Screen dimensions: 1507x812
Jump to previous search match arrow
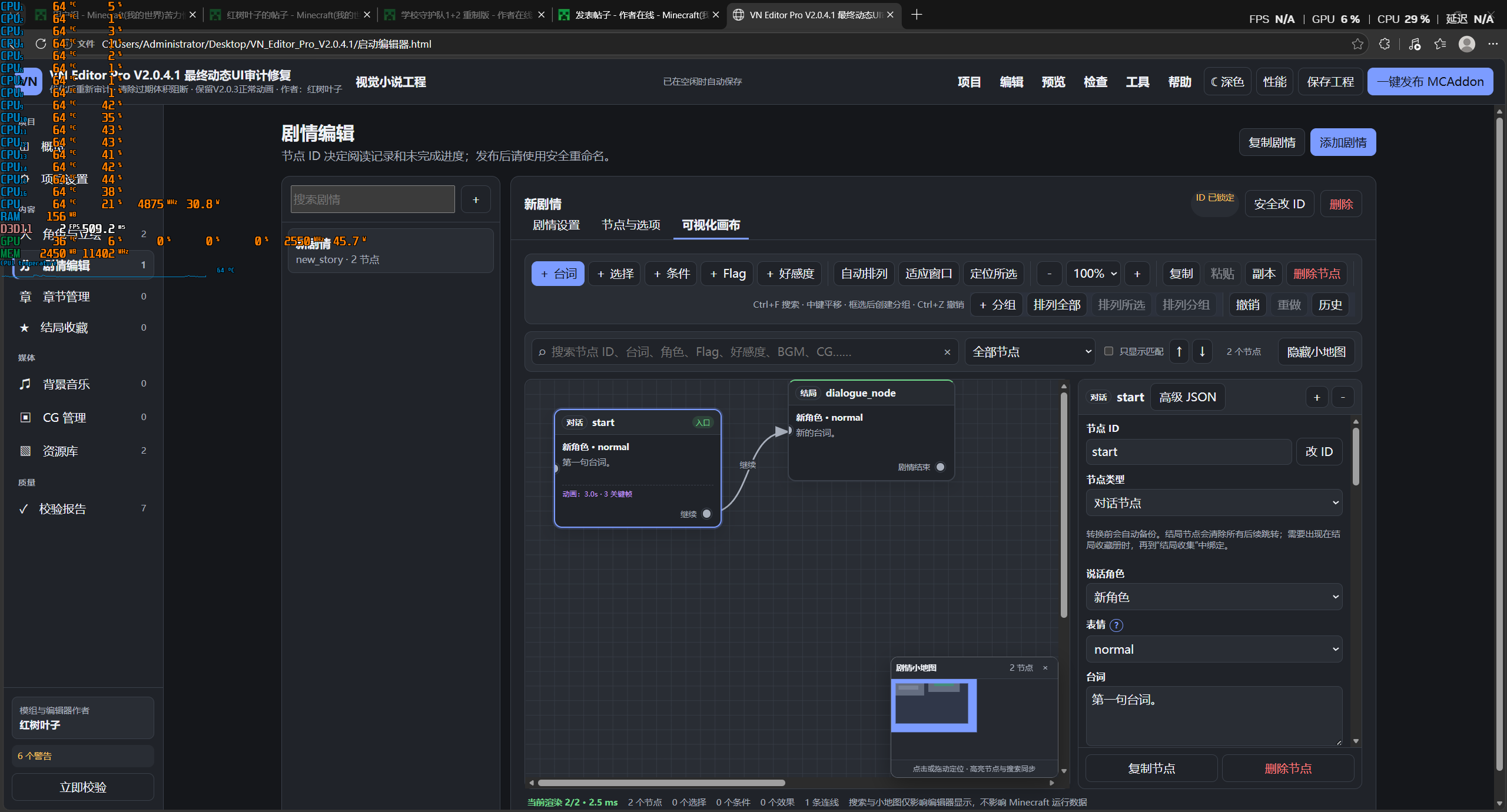[1179, 351]
